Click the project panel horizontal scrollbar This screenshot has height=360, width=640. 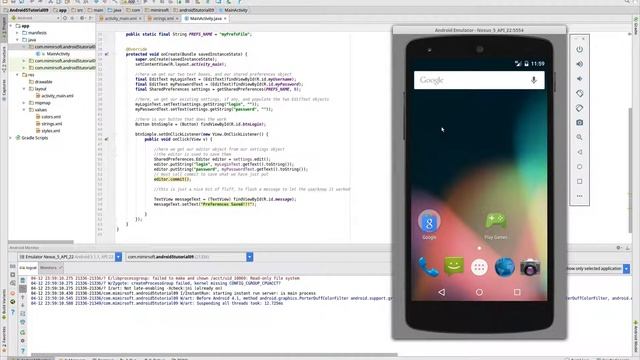pos(41,242)
